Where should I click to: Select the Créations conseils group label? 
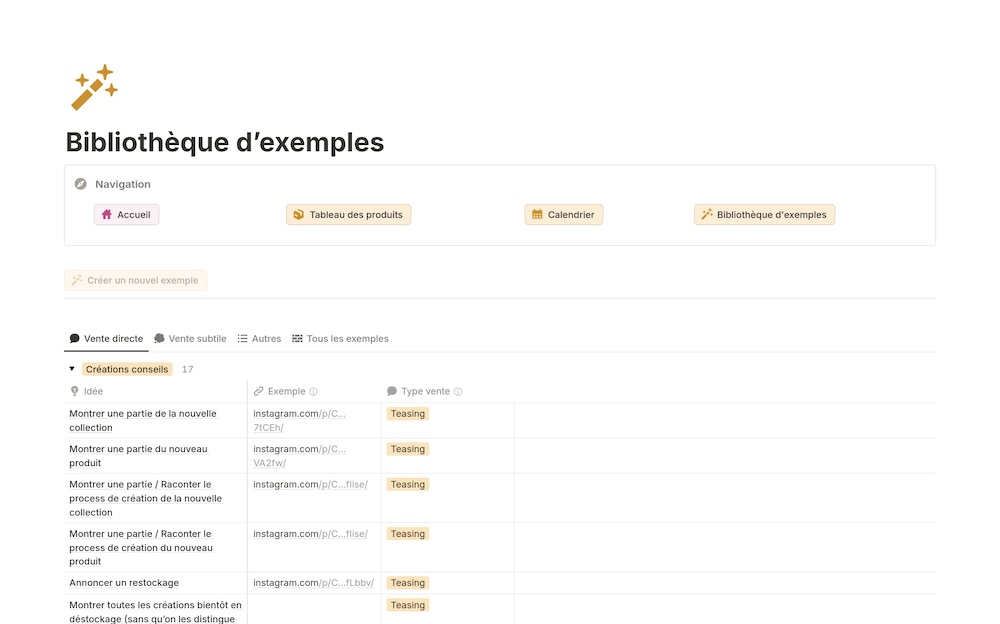coord(128,369)
